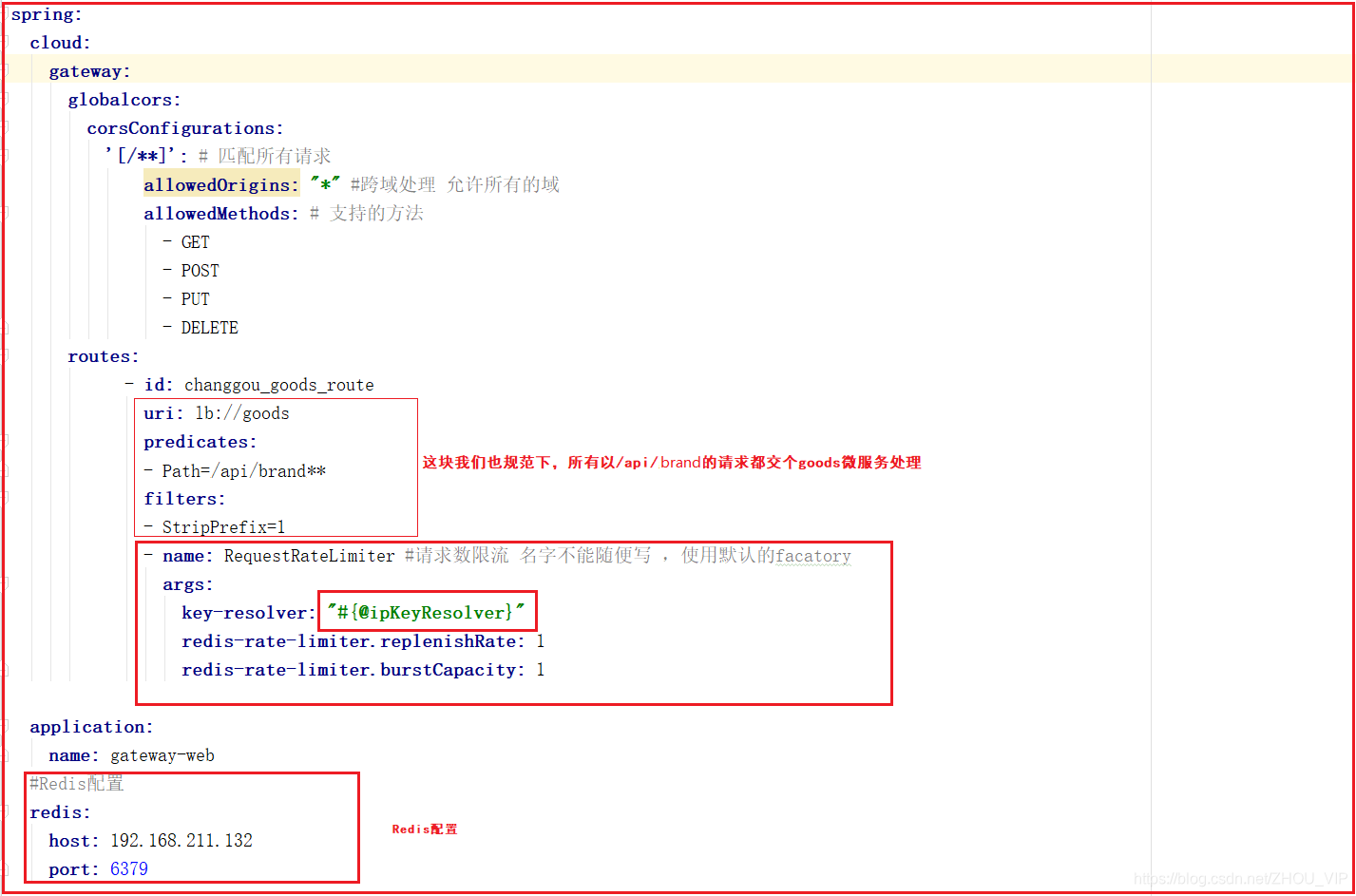Select the value 'changgou_goods_route'
Viewport: 1356px width, 896px height.
click(279, 385)
